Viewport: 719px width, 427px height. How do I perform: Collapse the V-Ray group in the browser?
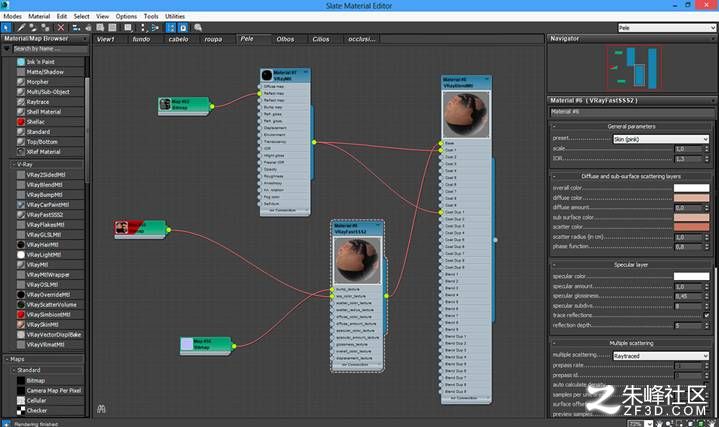coord(13,164)
